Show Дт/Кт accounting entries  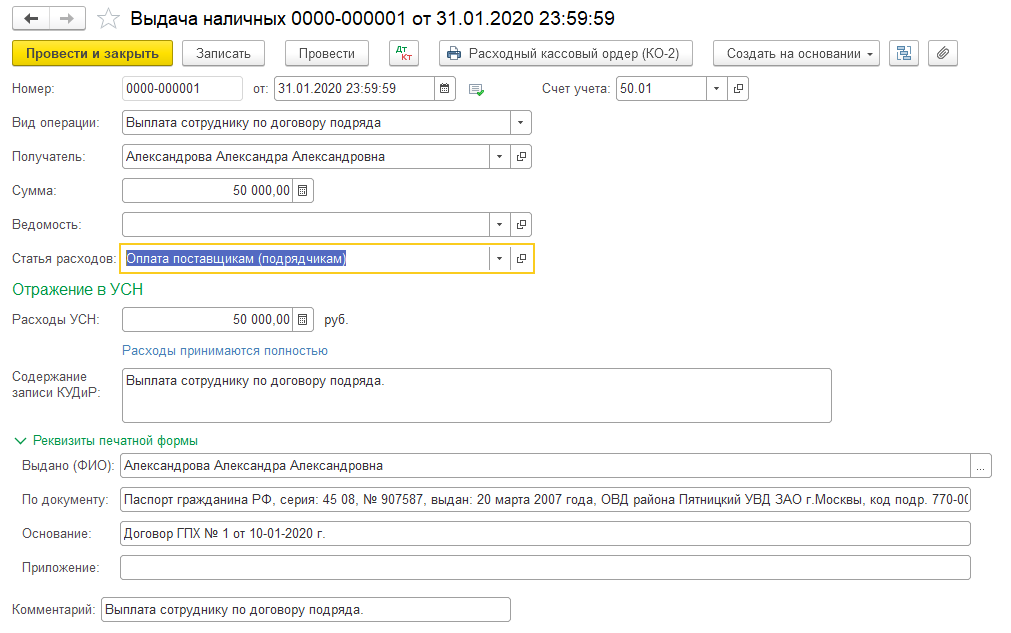(402, 53)
